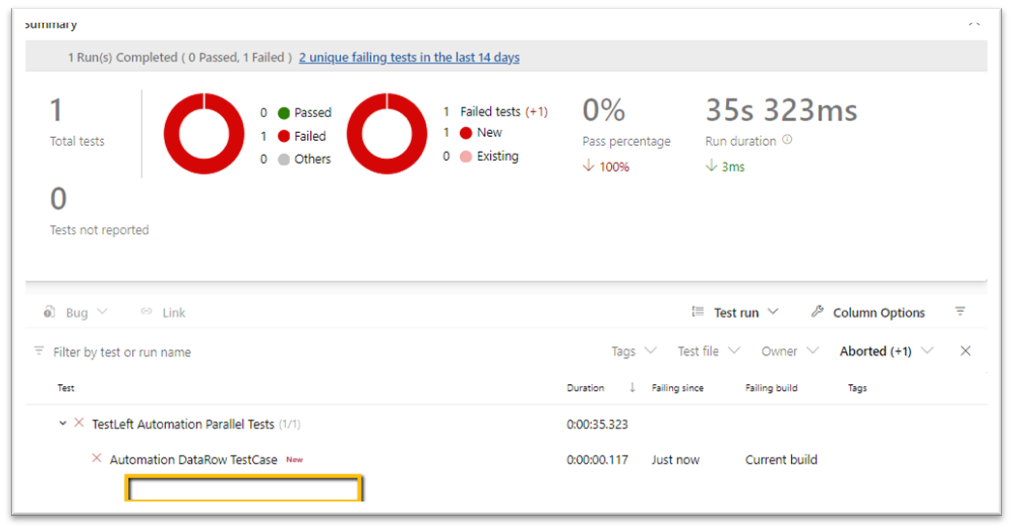1013x530 pixels.
Task: Click the run duration down-arrow 3ms indicator
Action: coord(725,166)
